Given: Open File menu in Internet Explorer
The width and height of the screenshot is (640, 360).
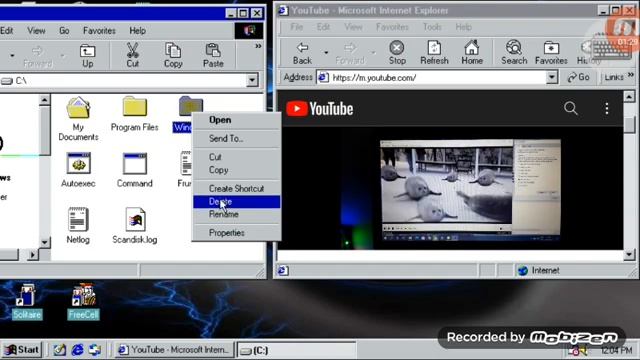Looking at the screenshot, I should tap(297, 27).
